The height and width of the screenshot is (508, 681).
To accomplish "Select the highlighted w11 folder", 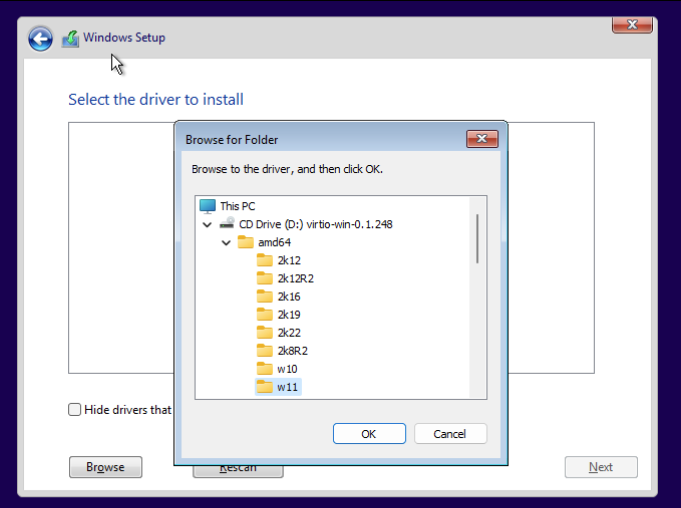I will [287, 387].
